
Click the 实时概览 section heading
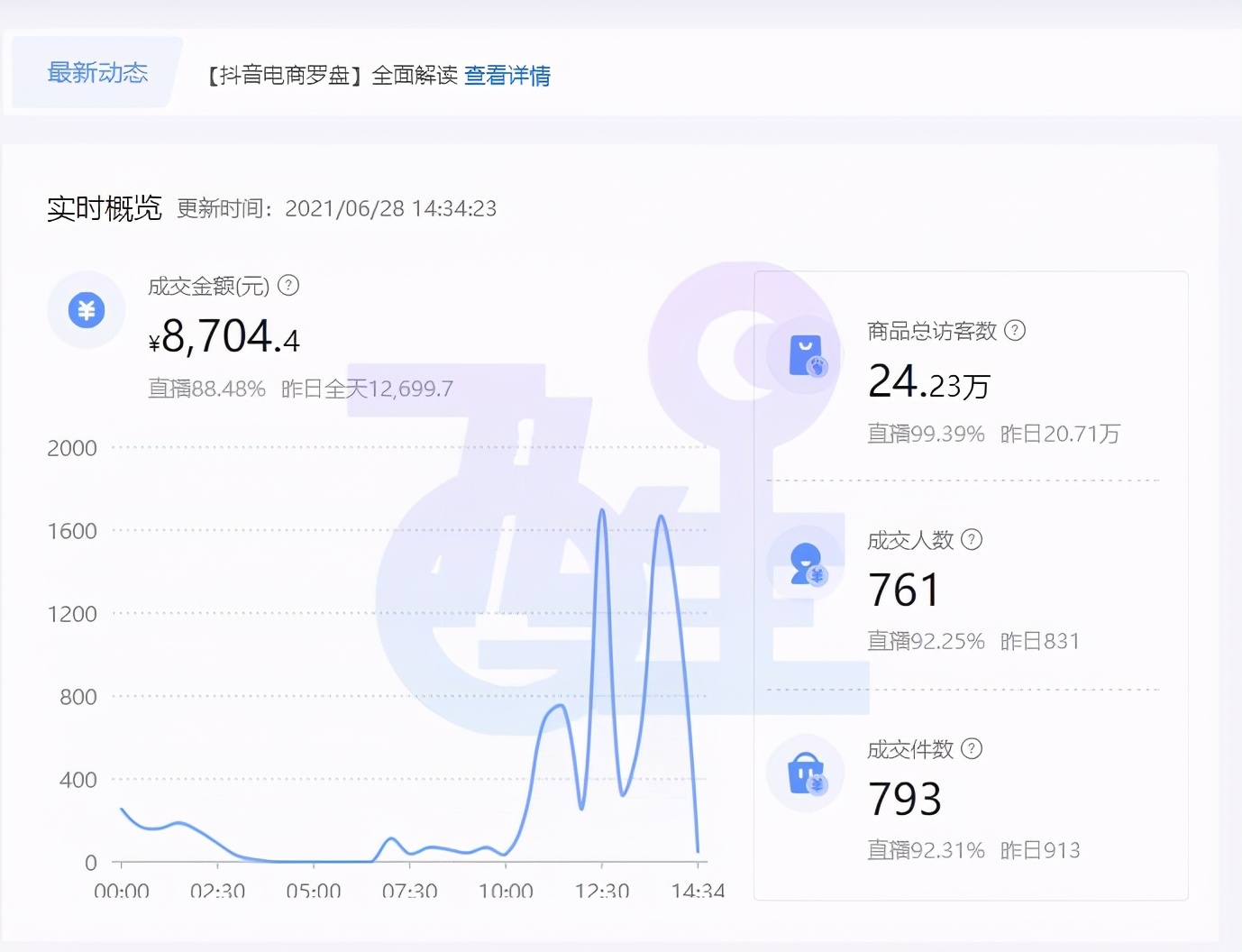(105, 208)
